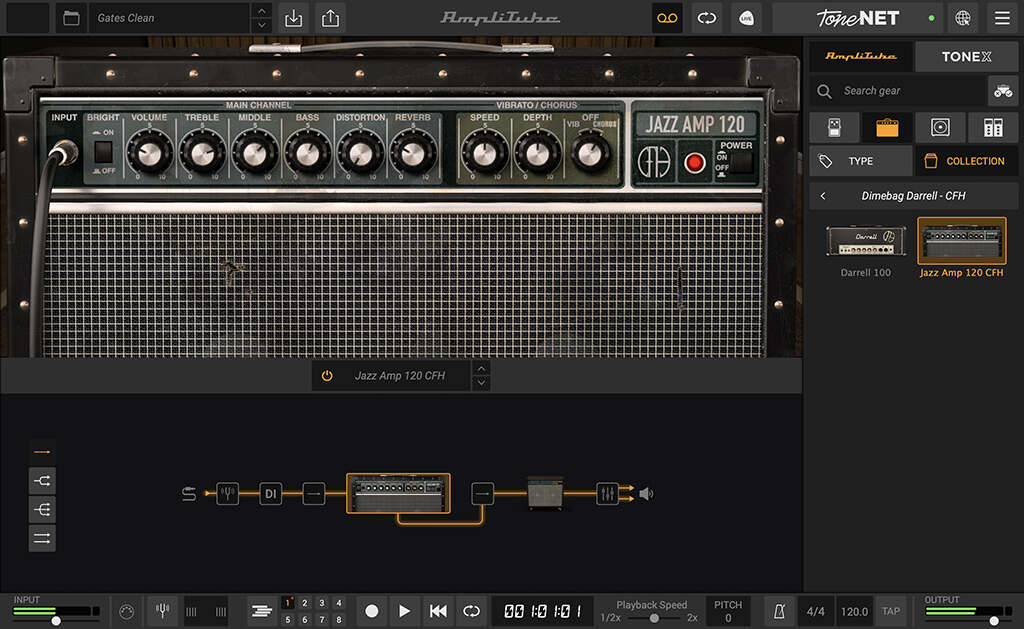The image size is (1024, 629).
Task: Select the stomp pedal gear category
Action: [x=834, y=127]
